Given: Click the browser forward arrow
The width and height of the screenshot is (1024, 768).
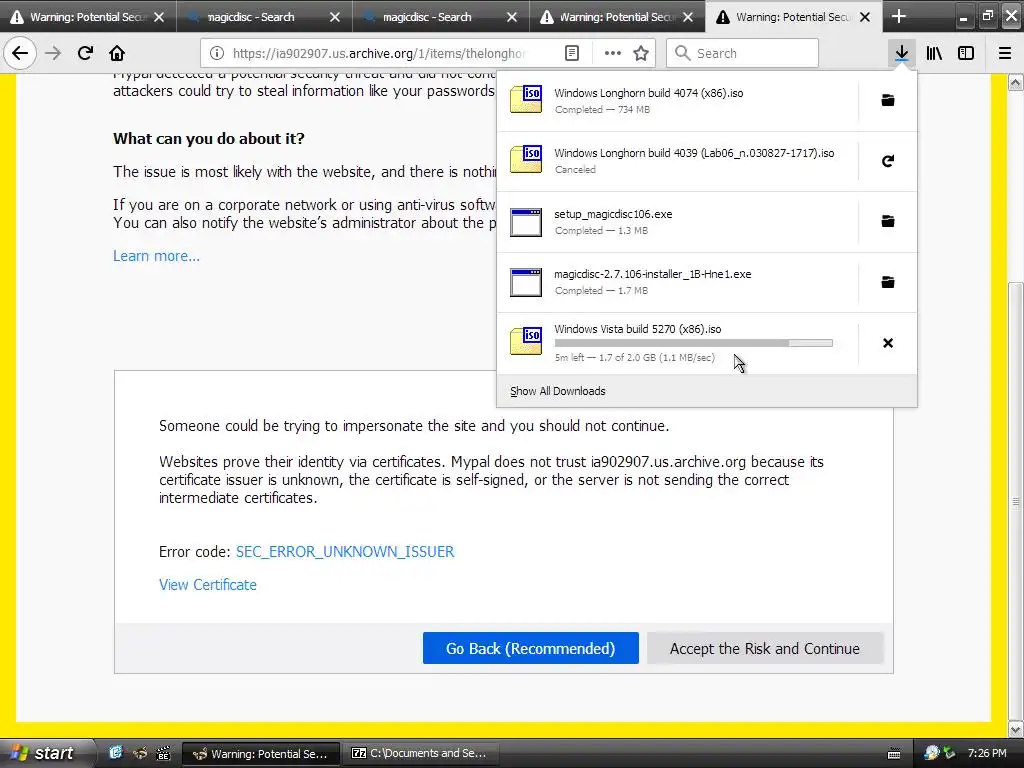Looking at the screenshot, I should pos(53,53).
